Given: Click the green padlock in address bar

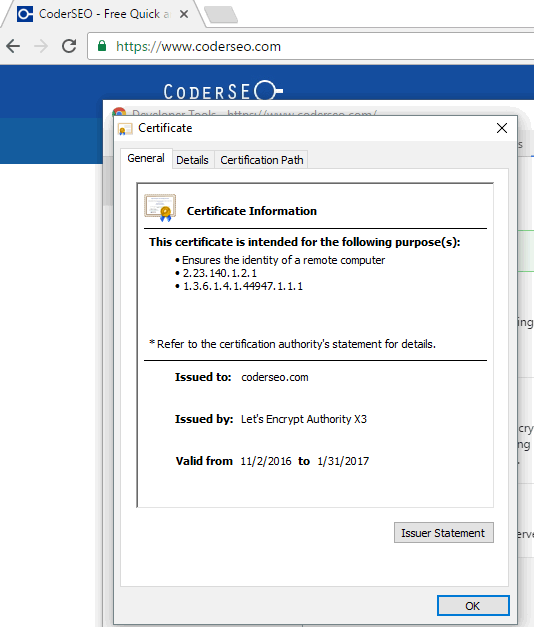Looking at the screenshot, I should pos(102,46).
